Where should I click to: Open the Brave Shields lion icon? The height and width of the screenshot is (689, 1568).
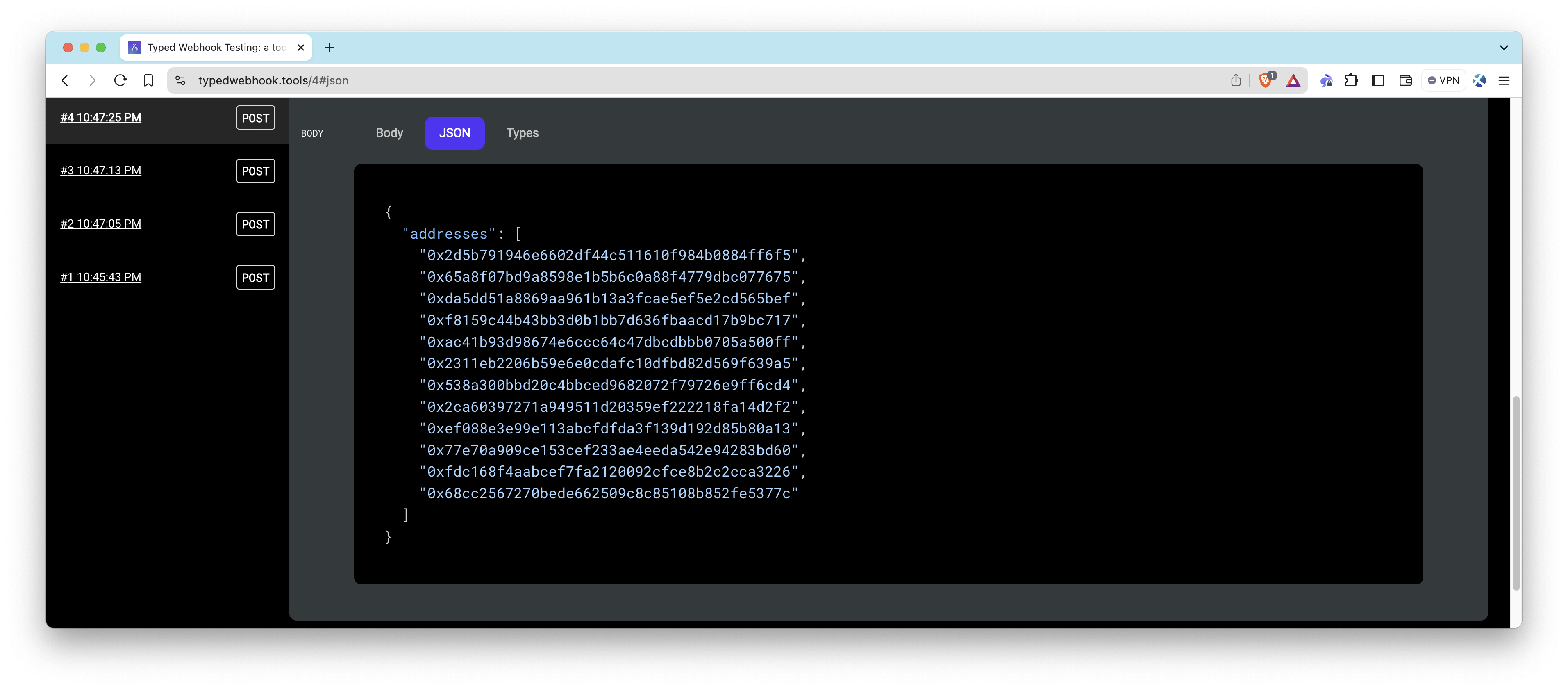click(x=1266, y=80)
